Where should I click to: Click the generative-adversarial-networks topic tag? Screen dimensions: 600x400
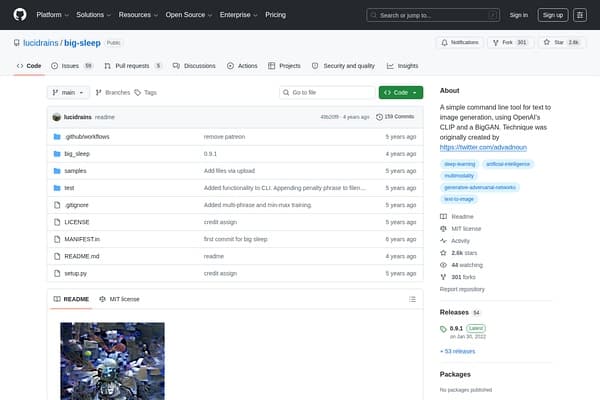tap(479, 187)
